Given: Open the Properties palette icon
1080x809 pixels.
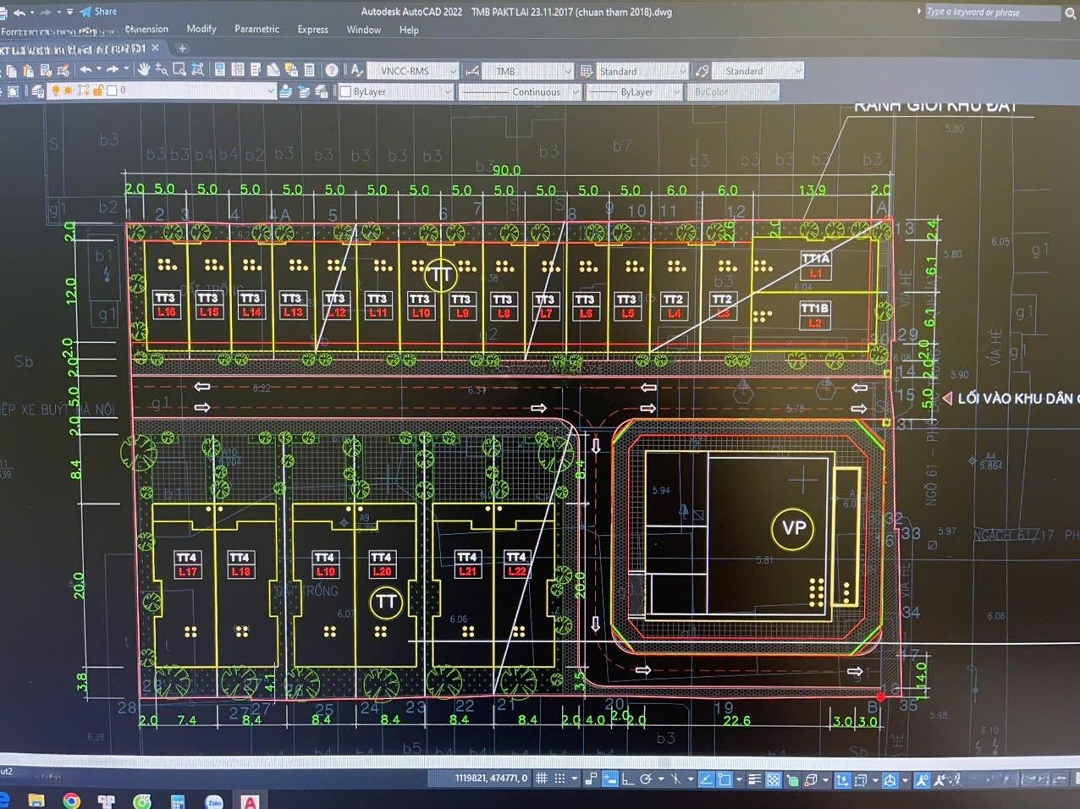Looking at the screenshot, I should point(220,70).
